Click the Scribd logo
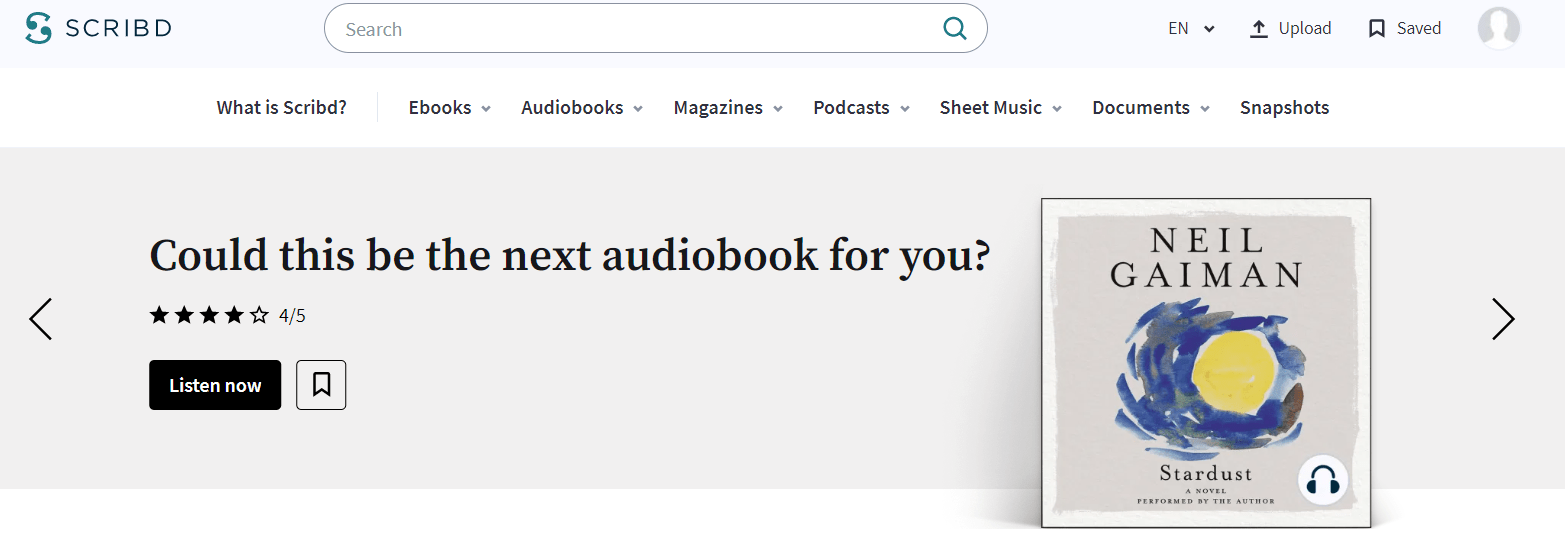 point(98,28)
